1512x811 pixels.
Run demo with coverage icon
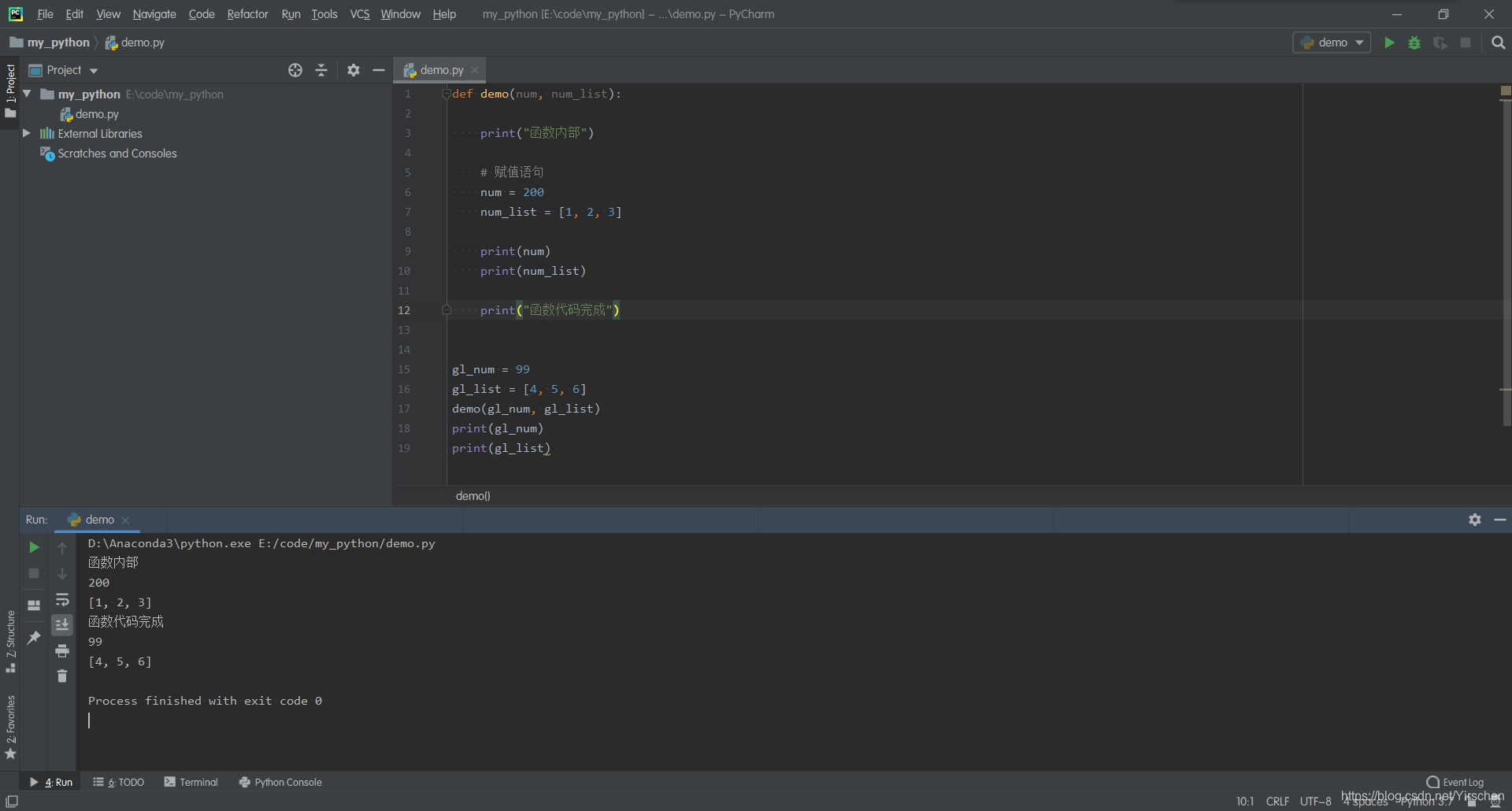(1440, 43)
